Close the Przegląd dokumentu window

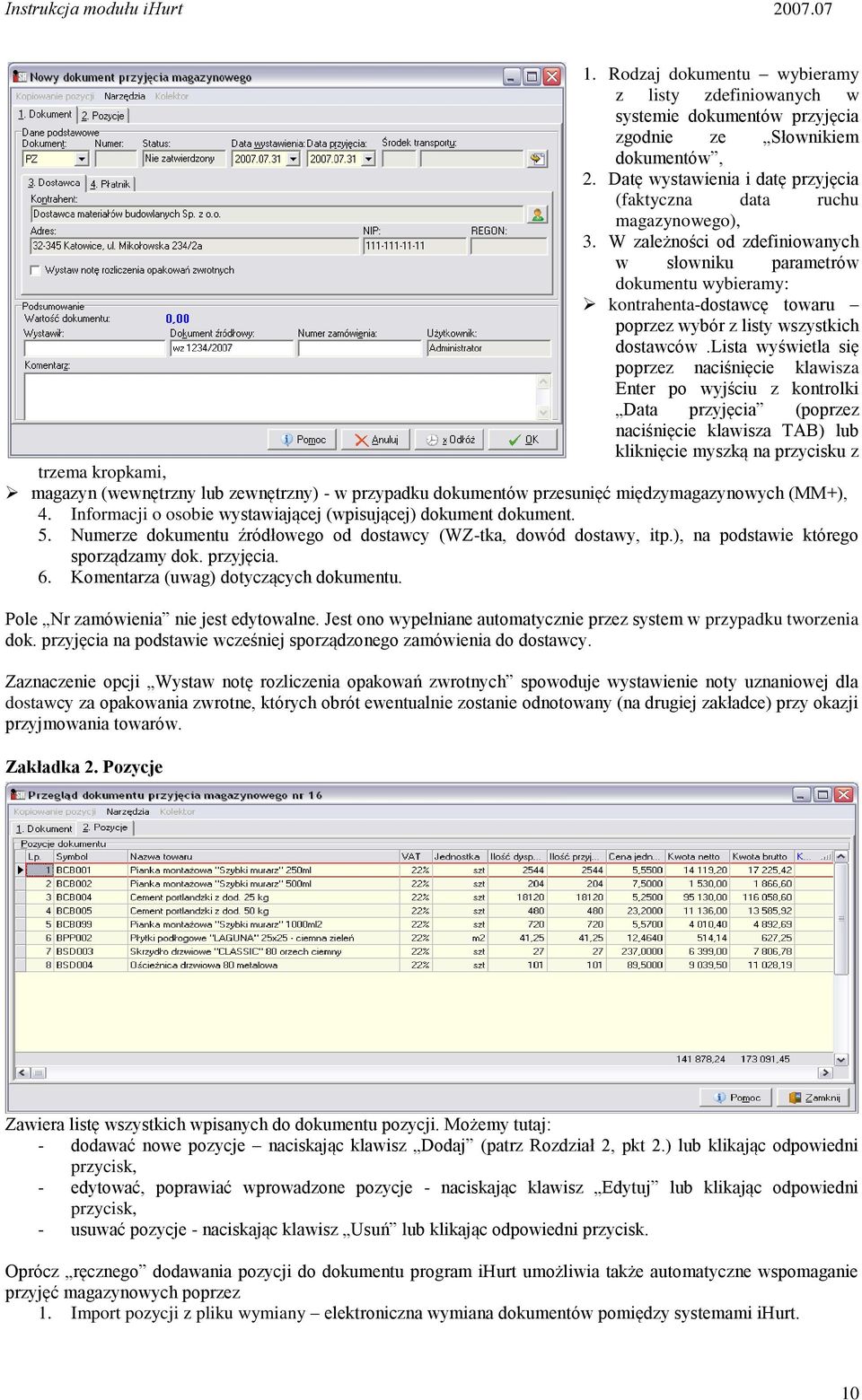click(843, 795)
